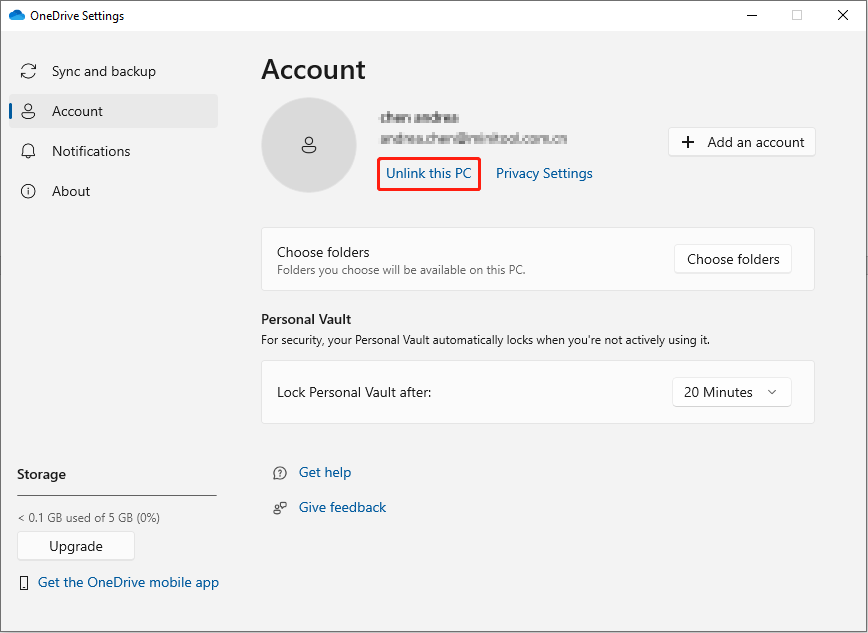
Task: Click the profile avatar picture
Action: tap(308, 145)
